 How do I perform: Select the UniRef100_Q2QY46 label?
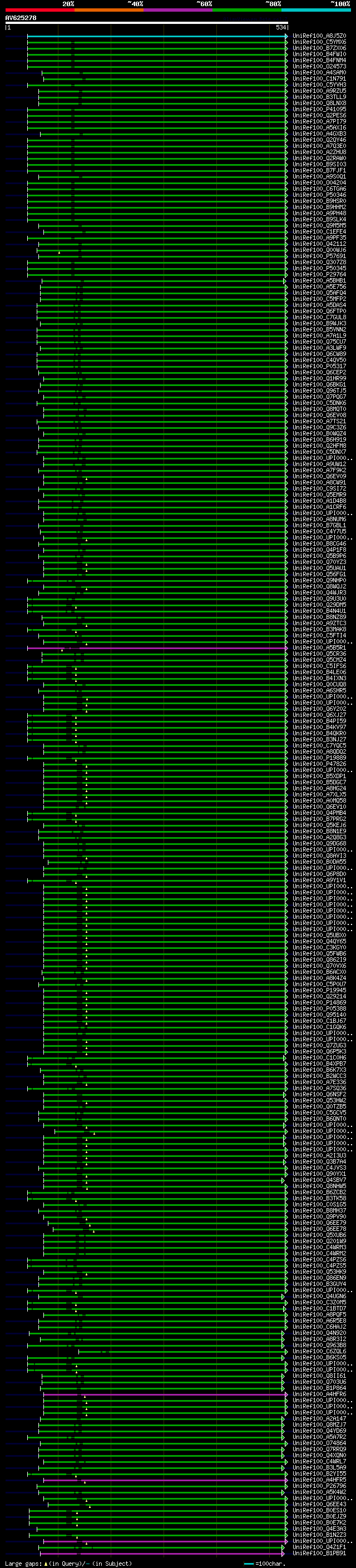pos(319,140)
